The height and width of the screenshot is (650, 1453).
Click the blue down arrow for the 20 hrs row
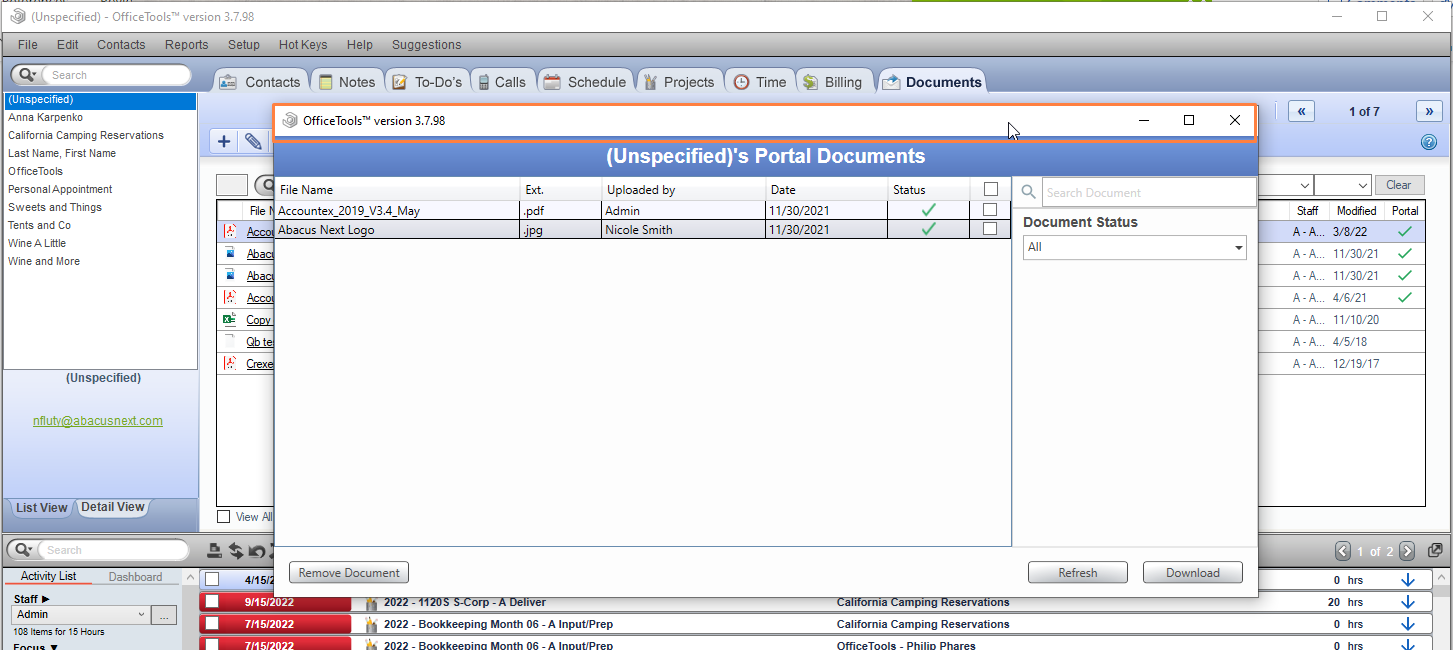(x=1408, y=602)
